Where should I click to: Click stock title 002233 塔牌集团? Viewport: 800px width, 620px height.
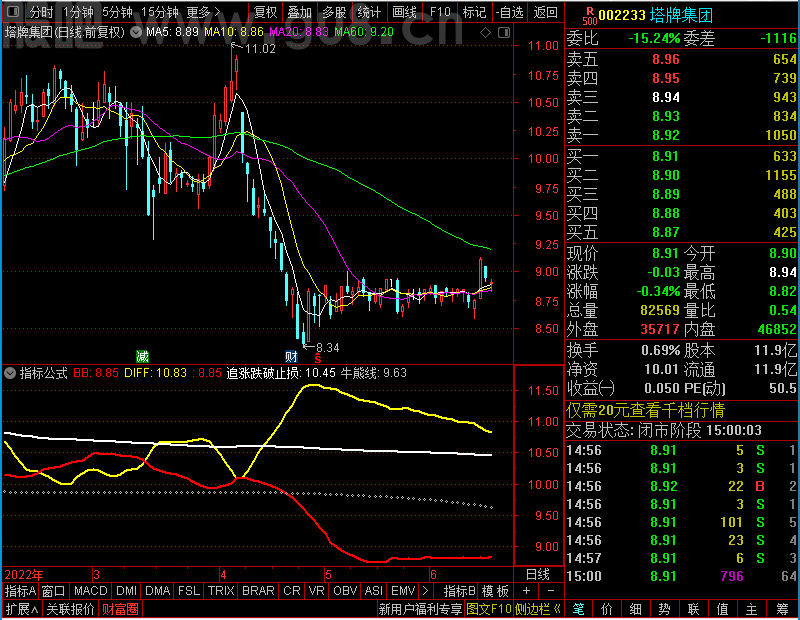pyautogui.click(x=656, y=15)
